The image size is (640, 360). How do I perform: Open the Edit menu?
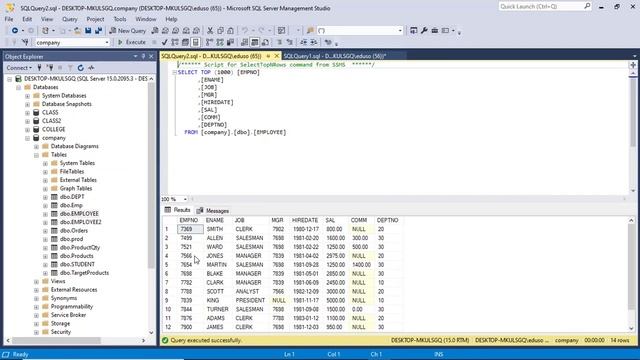coord(27,19)
